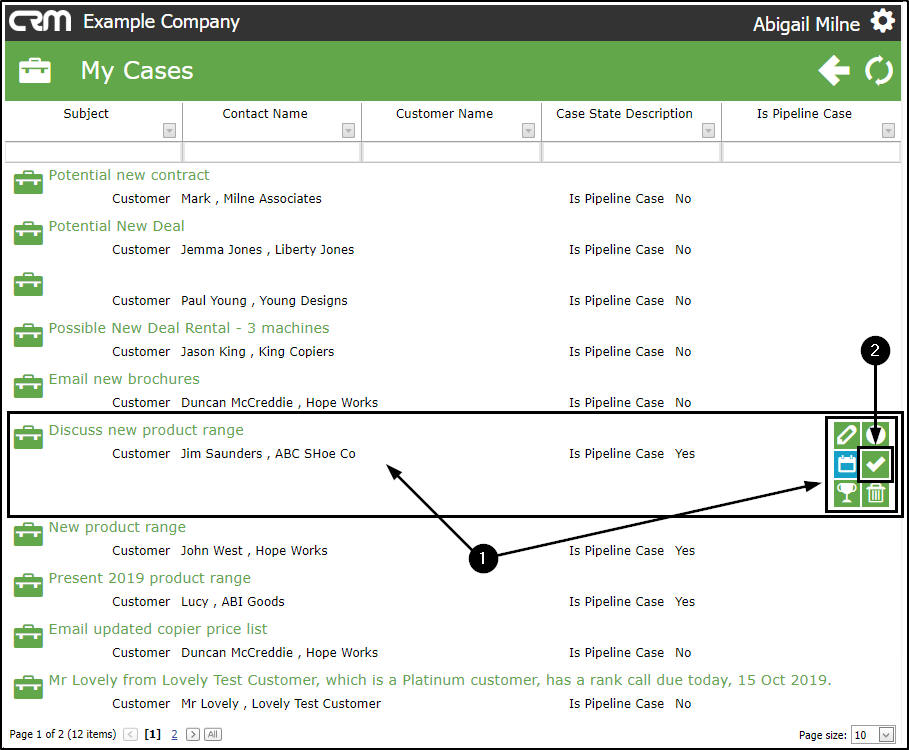Click the trophy action icon
909x750 pixels.
tap(846, 493)
